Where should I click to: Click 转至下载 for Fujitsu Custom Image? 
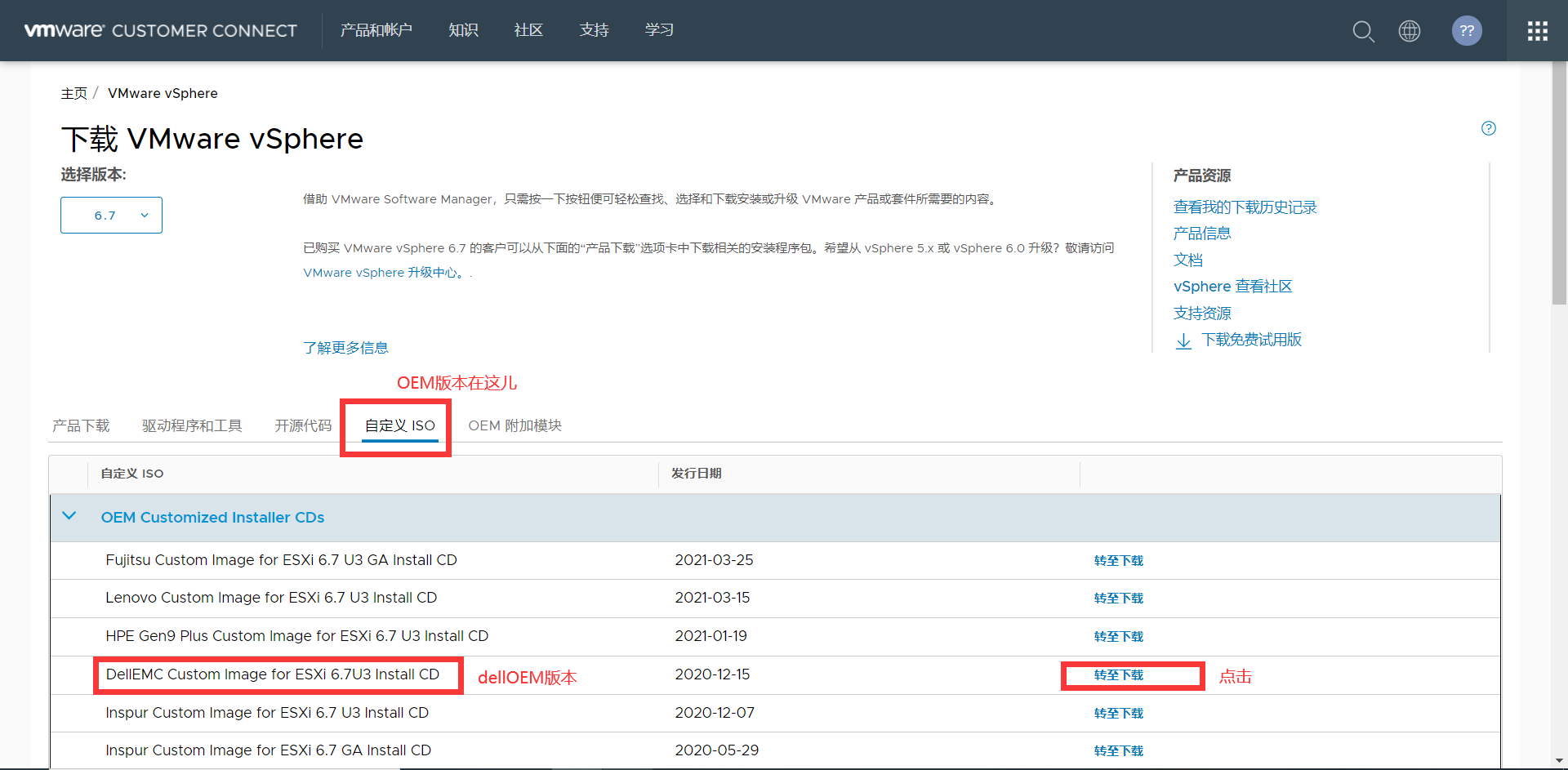[x=1119, y=561]
